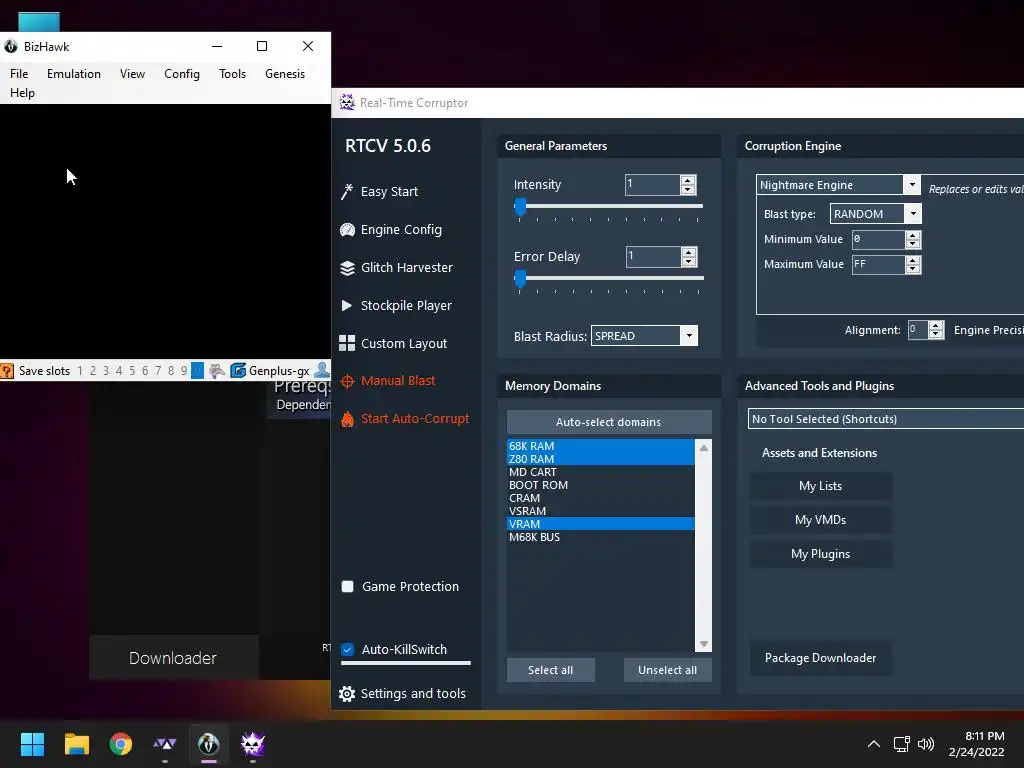Open Easy Start wand icon
Screen dimensions: 1024x768
pos(347,191)
